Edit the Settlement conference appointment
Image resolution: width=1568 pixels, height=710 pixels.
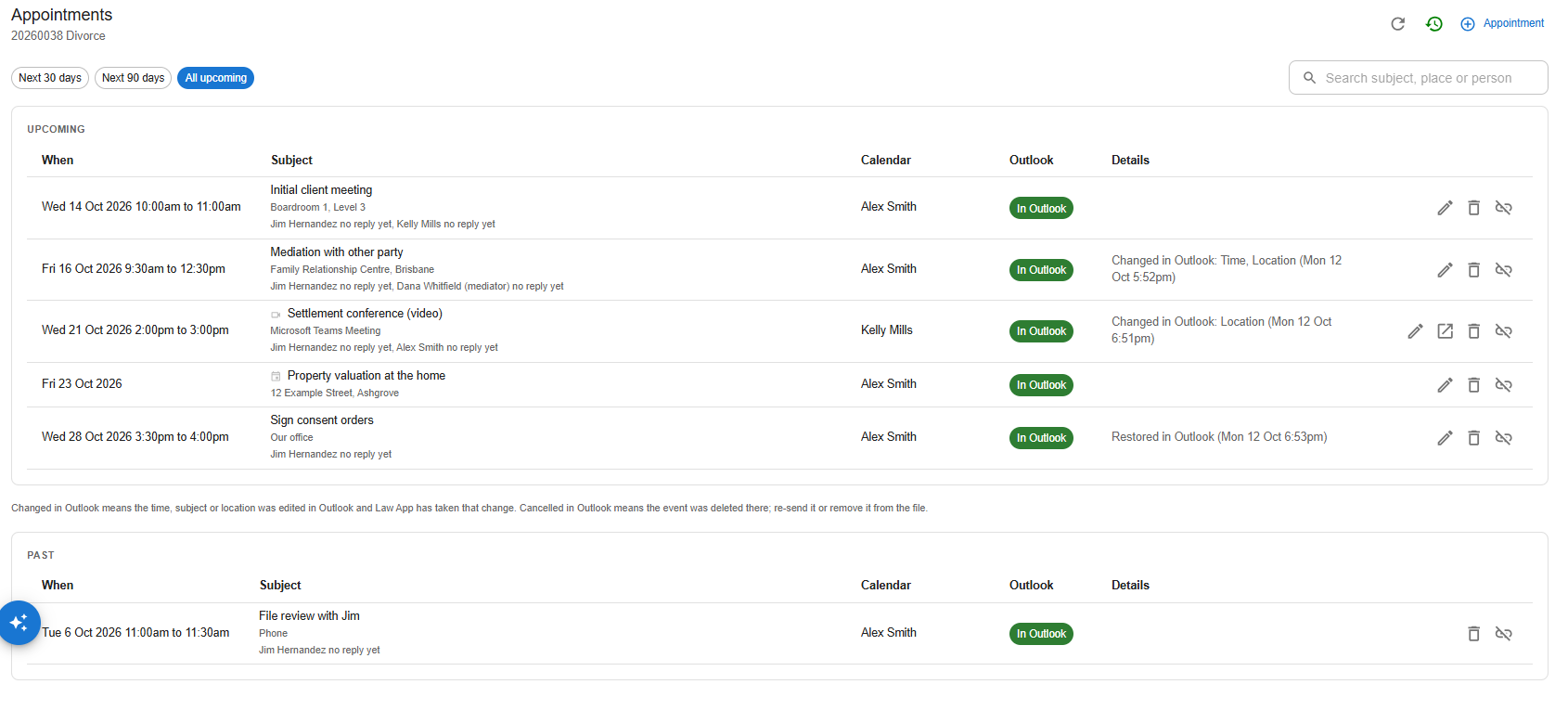1415,331
